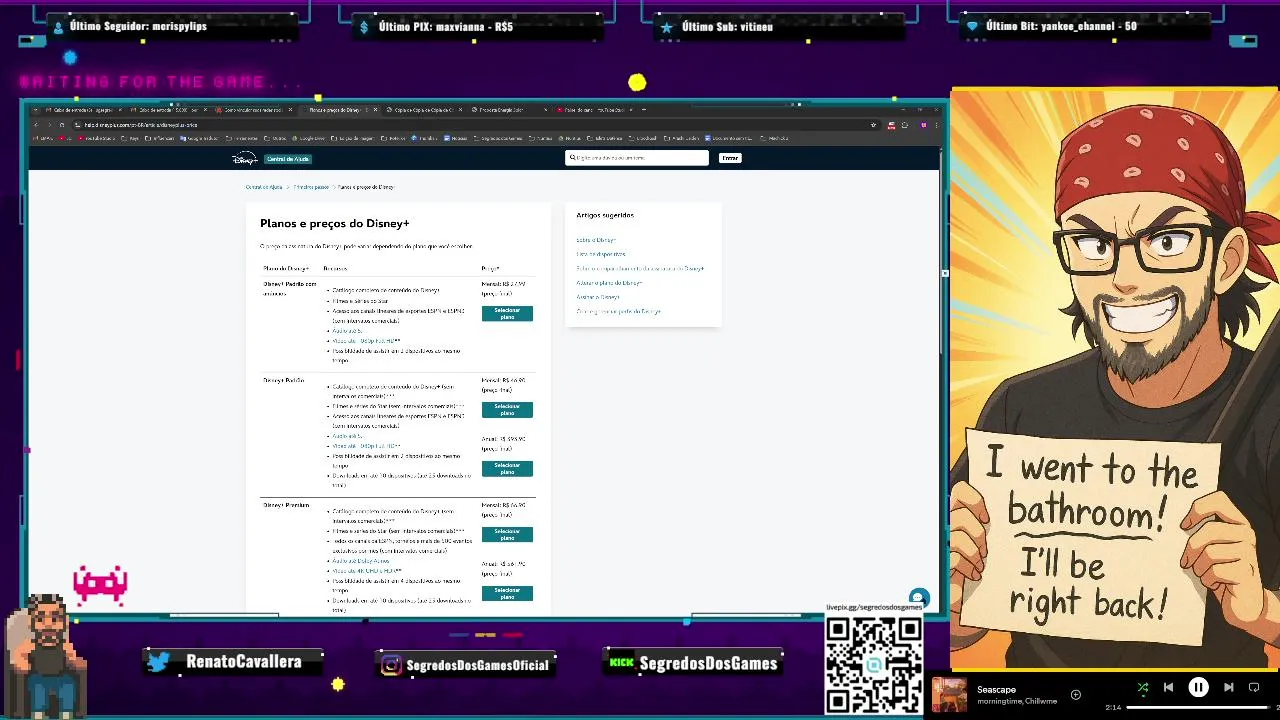Open Lista de dispositivos suggested article
1280x720 pixels.
(601, 254)
